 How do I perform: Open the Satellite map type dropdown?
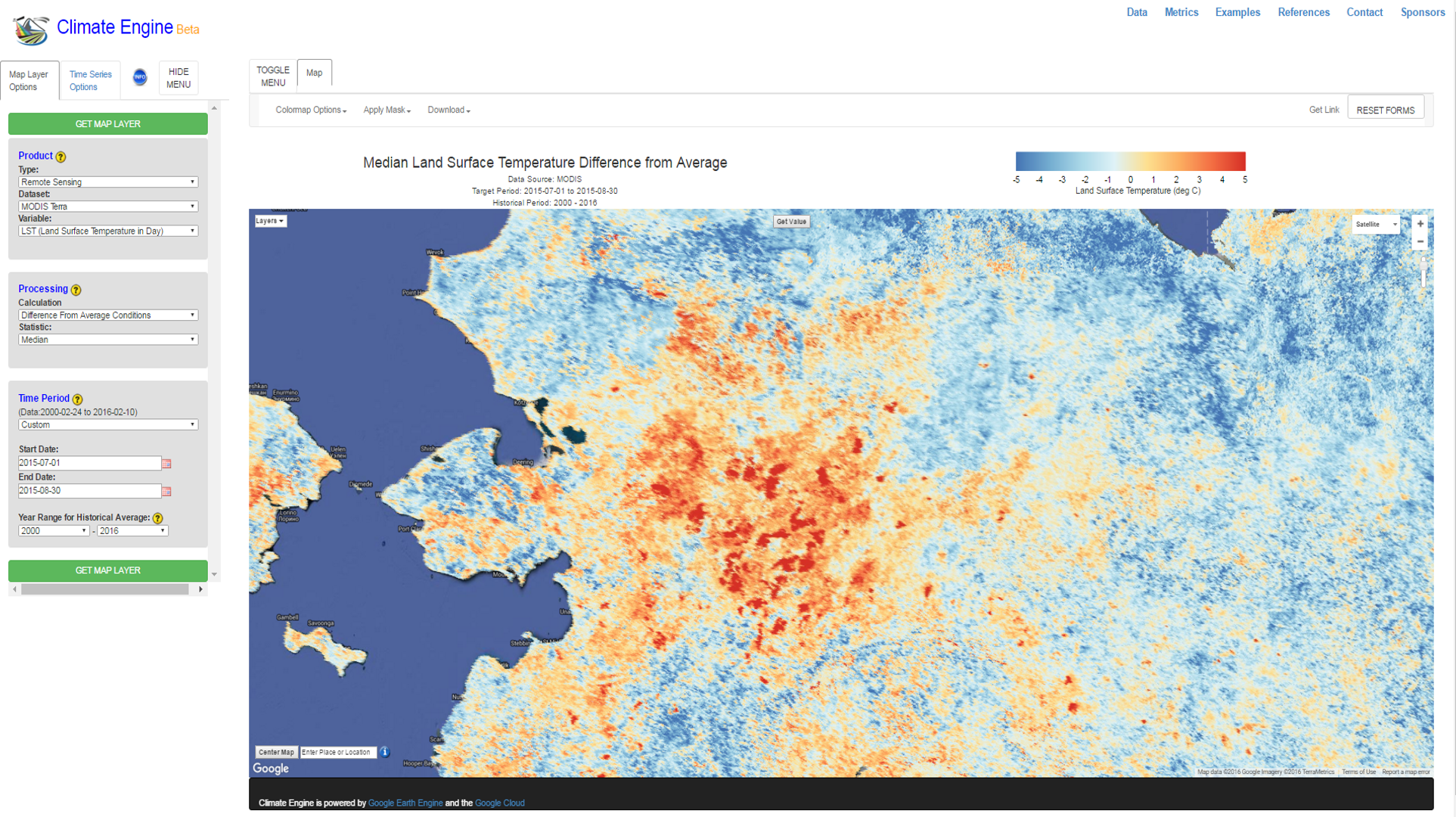(x=1375, y=224)
